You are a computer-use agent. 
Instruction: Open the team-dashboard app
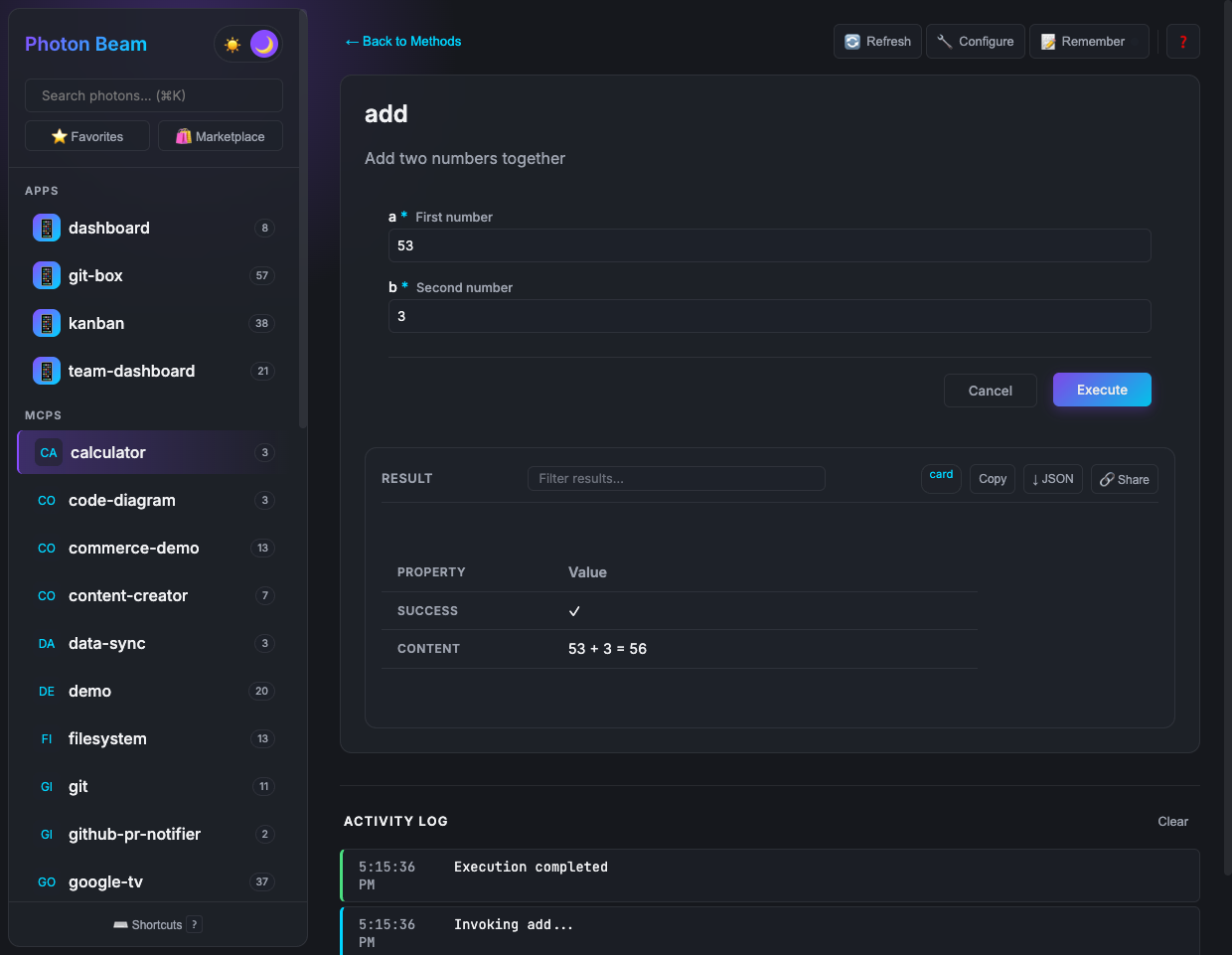pos(154,371)
